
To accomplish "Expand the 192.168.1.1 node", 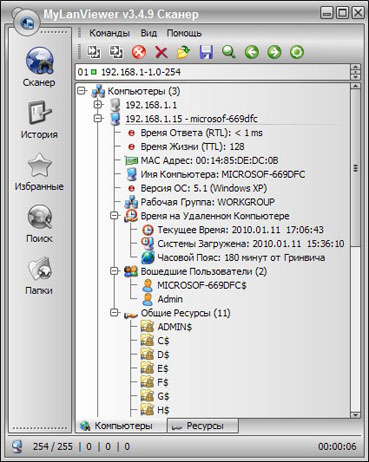I will click(98, 104).
